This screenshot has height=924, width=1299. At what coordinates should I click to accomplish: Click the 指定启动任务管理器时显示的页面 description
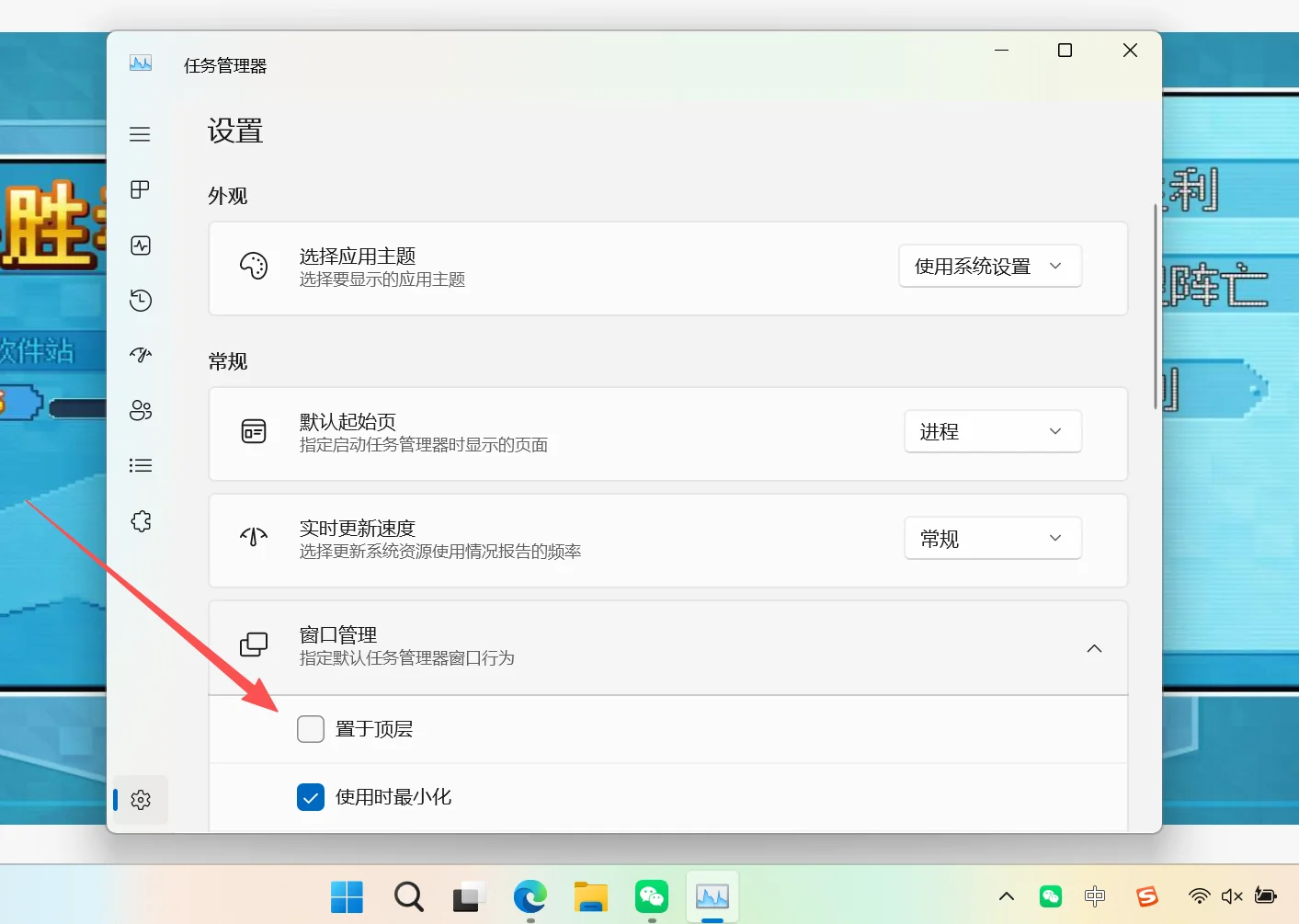[424, 445]
